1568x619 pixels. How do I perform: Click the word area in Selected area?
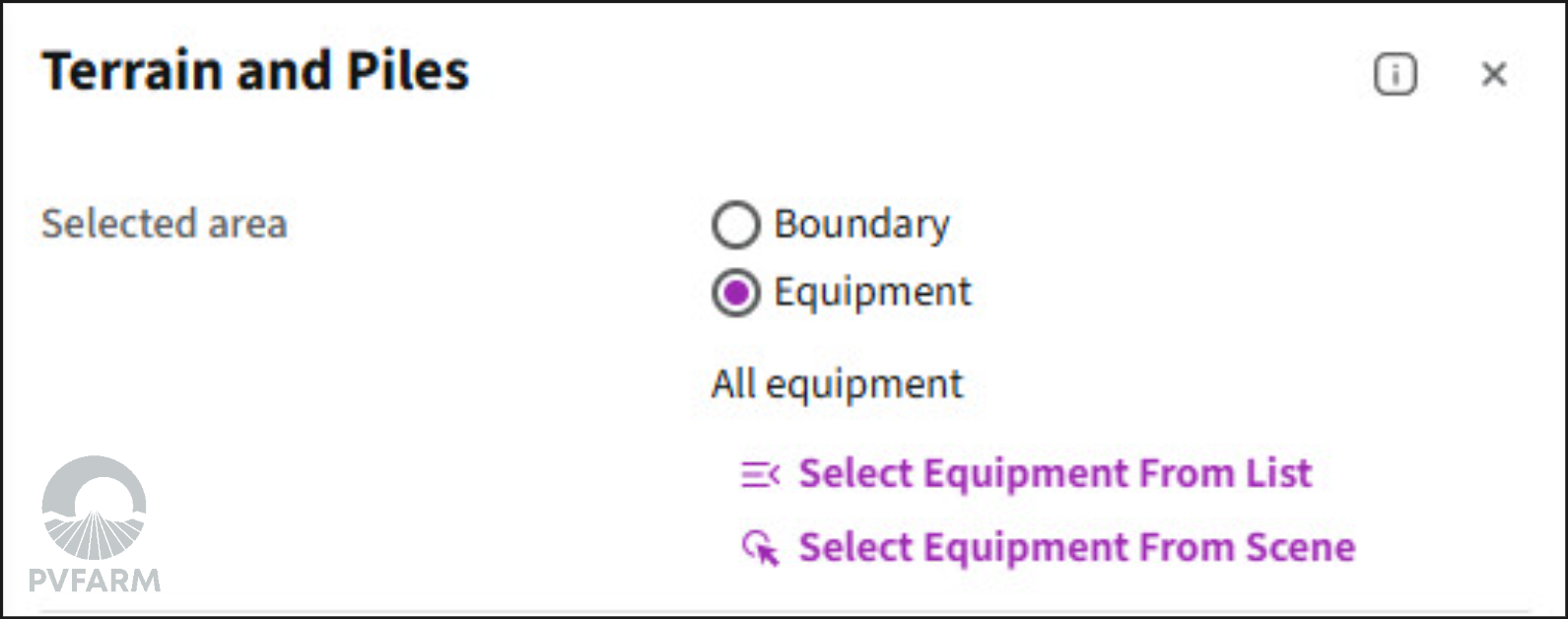point(247,224)
